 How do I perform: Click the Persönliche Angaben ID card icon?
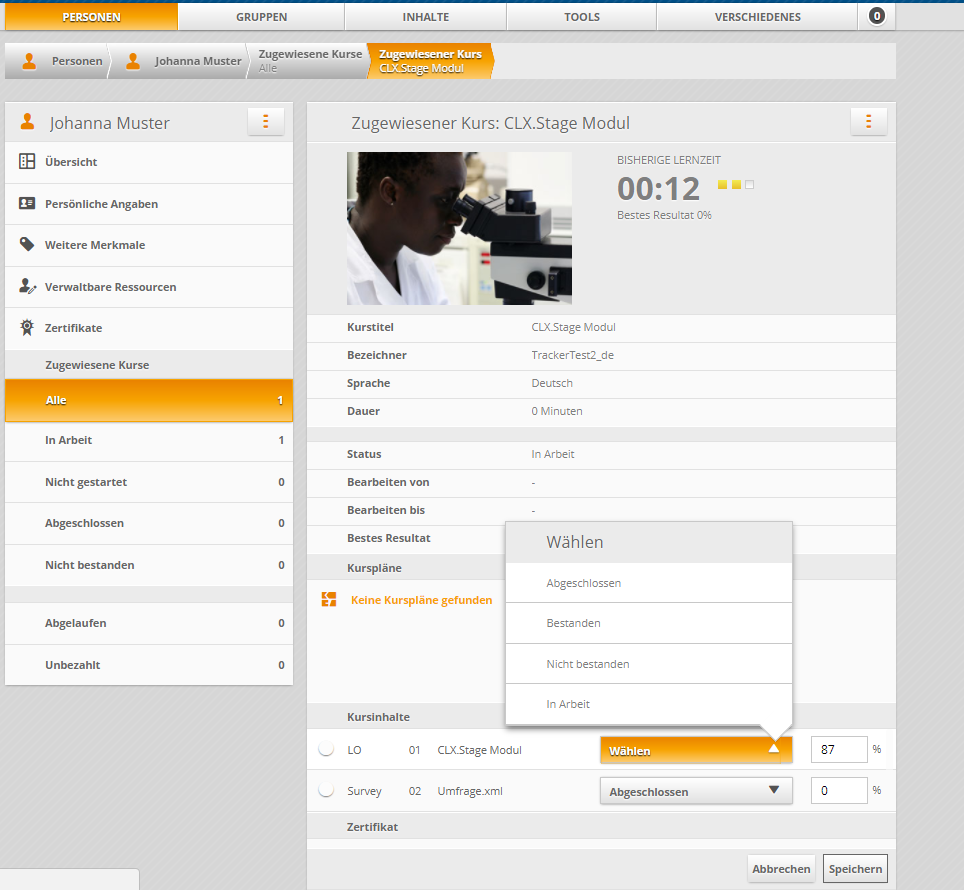pyautogui.click(x=27, y=204)
